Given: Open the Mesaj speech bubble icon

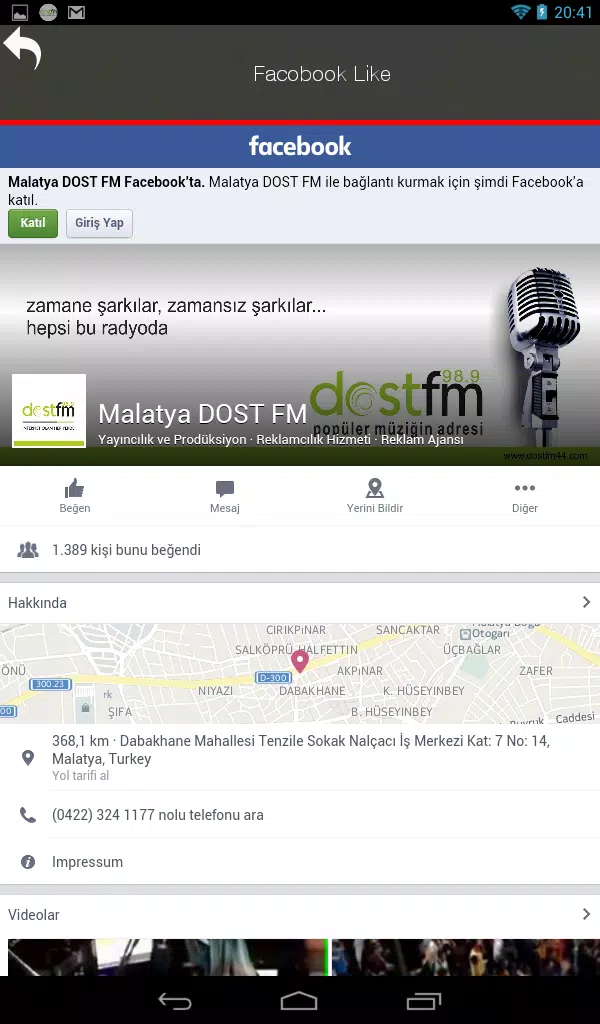Looking at the screenshot, I should [x=225, y=488].
